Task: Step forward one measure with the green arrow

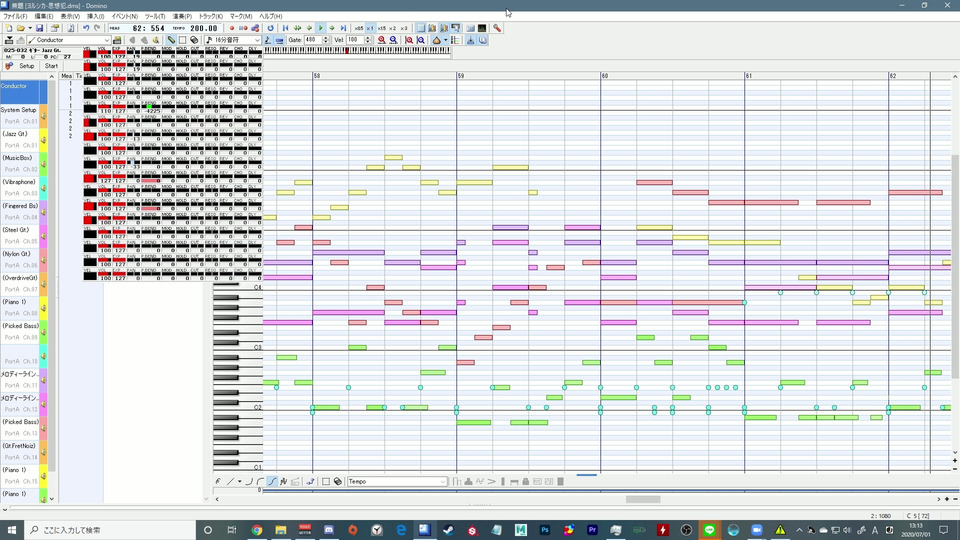Action: tap(332, 28)
